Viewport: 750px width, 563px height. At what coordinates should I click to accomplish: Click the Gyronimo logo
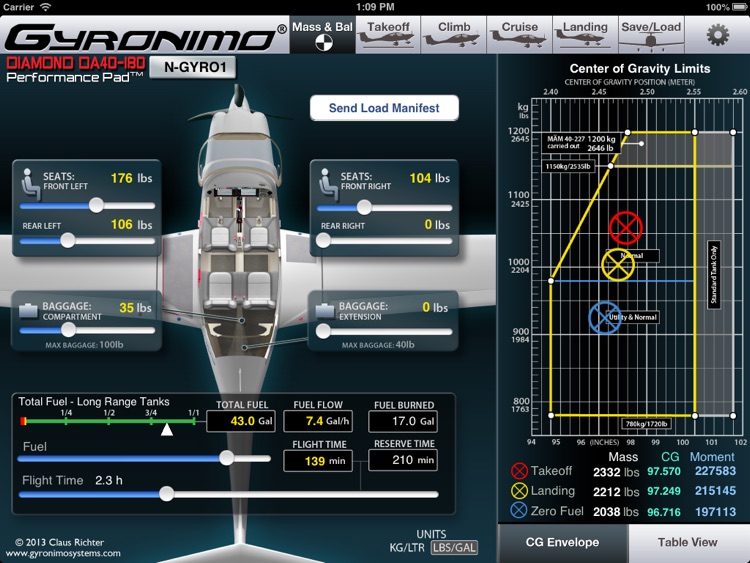(145, 37)
